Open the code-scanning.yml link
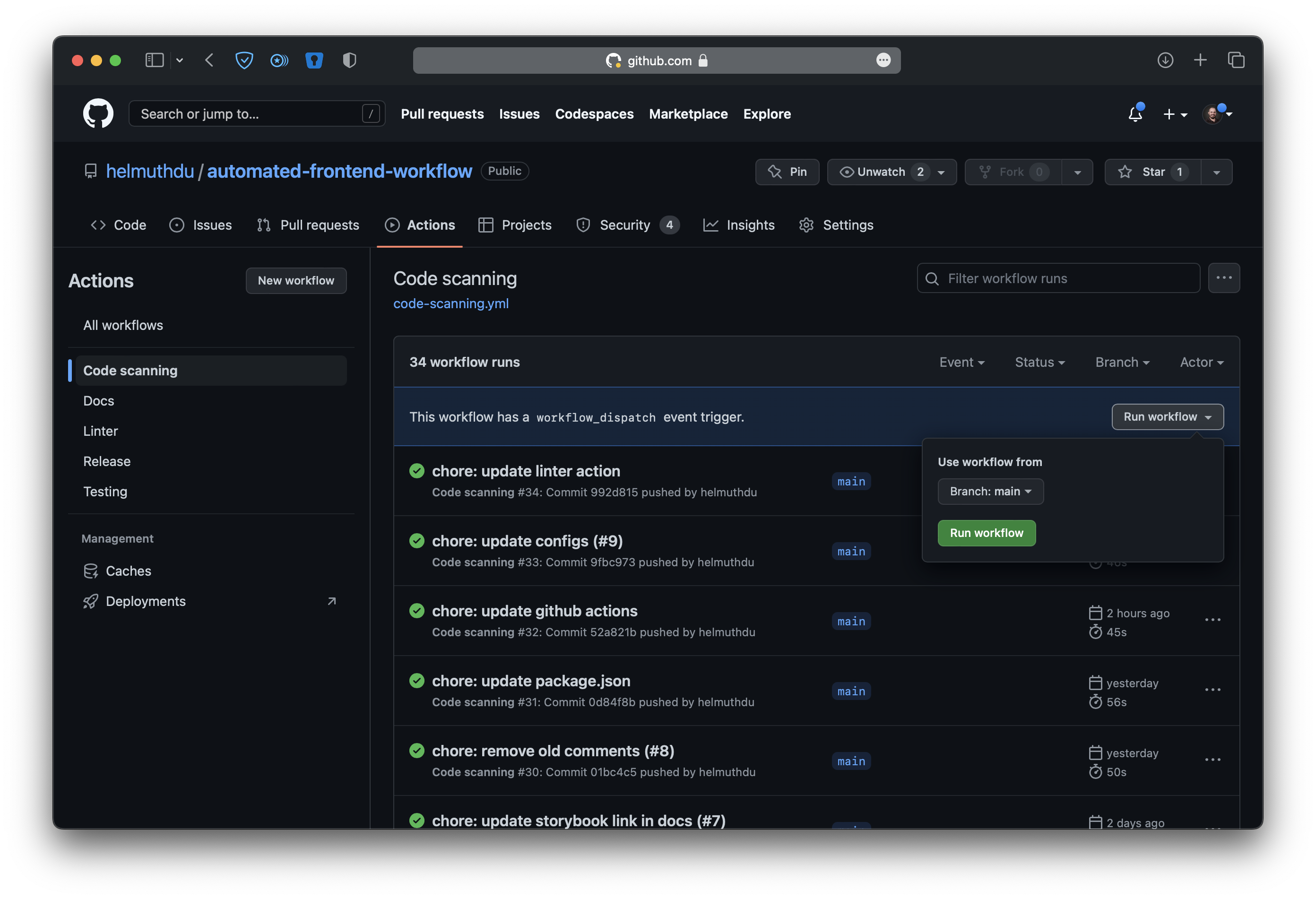This screenshot has height=899, width=1316. coord(451,303)
